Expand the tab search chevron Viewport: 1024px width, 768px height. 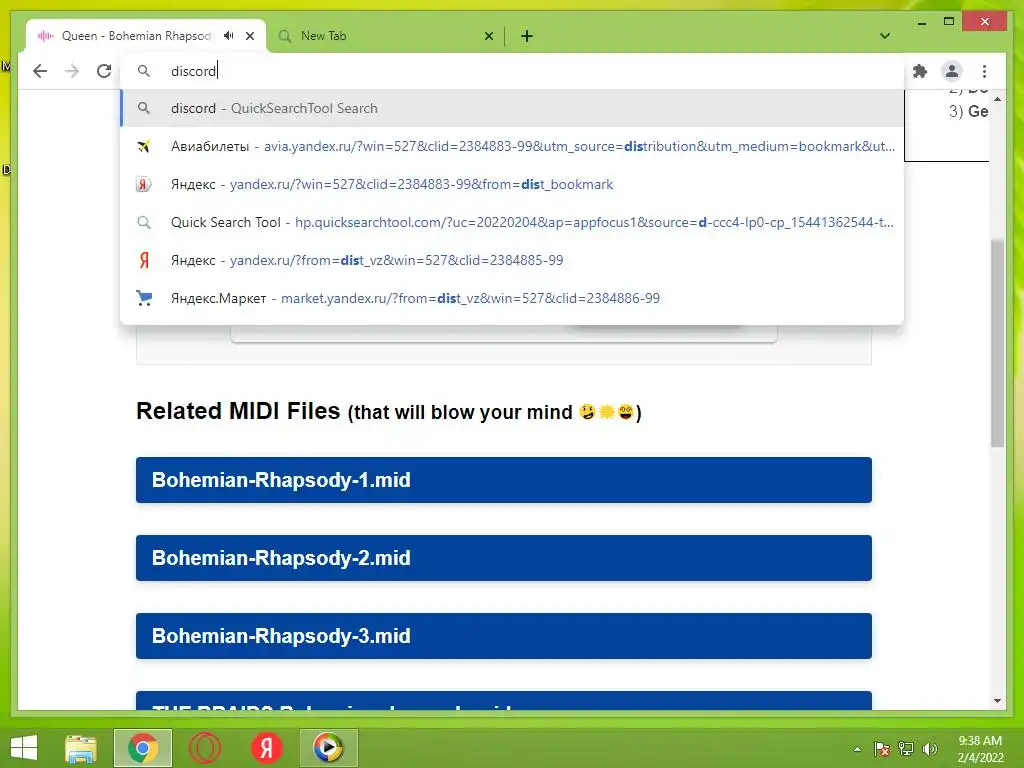click(885, 36)
